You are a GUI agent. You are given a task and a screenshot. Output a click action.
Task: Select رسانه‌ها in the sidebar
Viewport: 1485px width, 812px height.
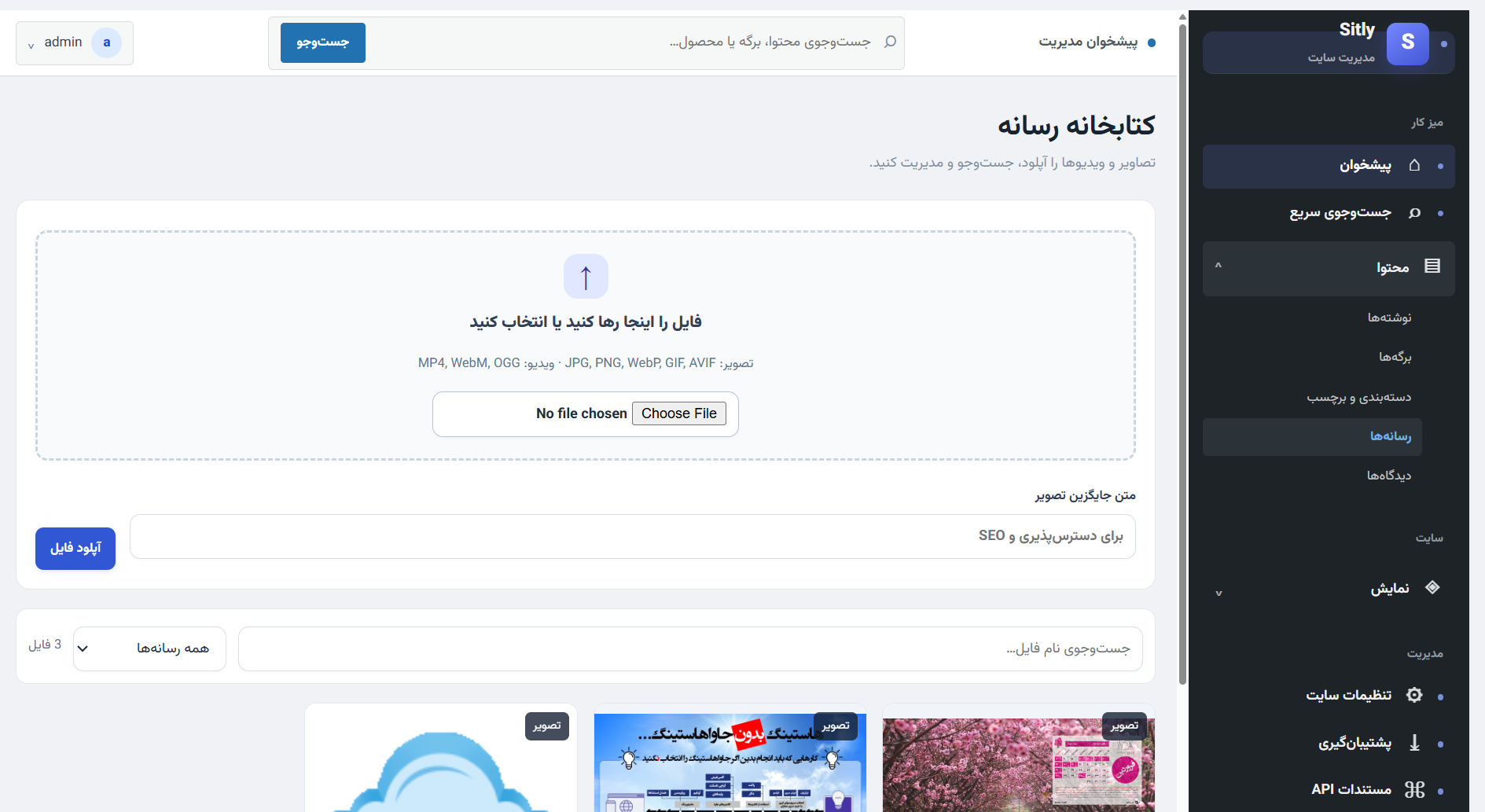pos(1312,436)
